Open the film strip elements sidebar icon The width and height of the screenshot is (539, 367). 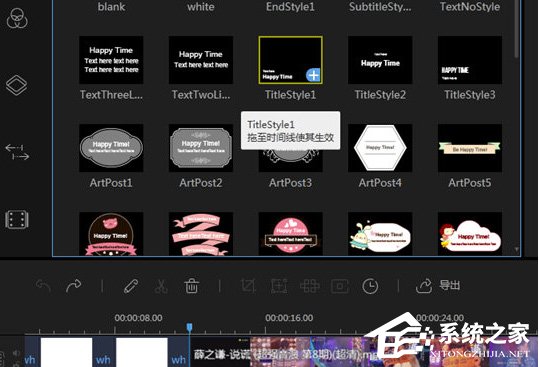pyautogui.click(x=16, y=219)
